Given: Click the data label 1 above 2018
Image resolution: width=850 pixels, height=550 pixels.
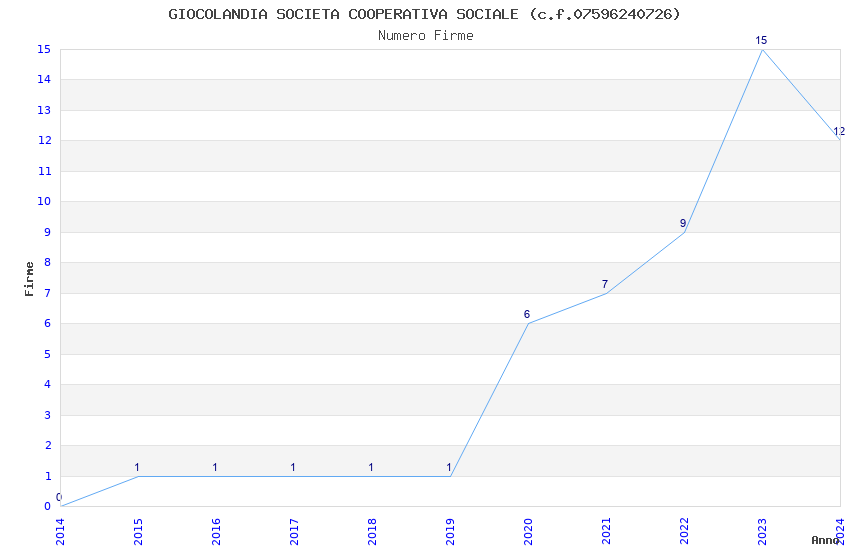Looking at the screenshot, I should (x=371, y=467).
